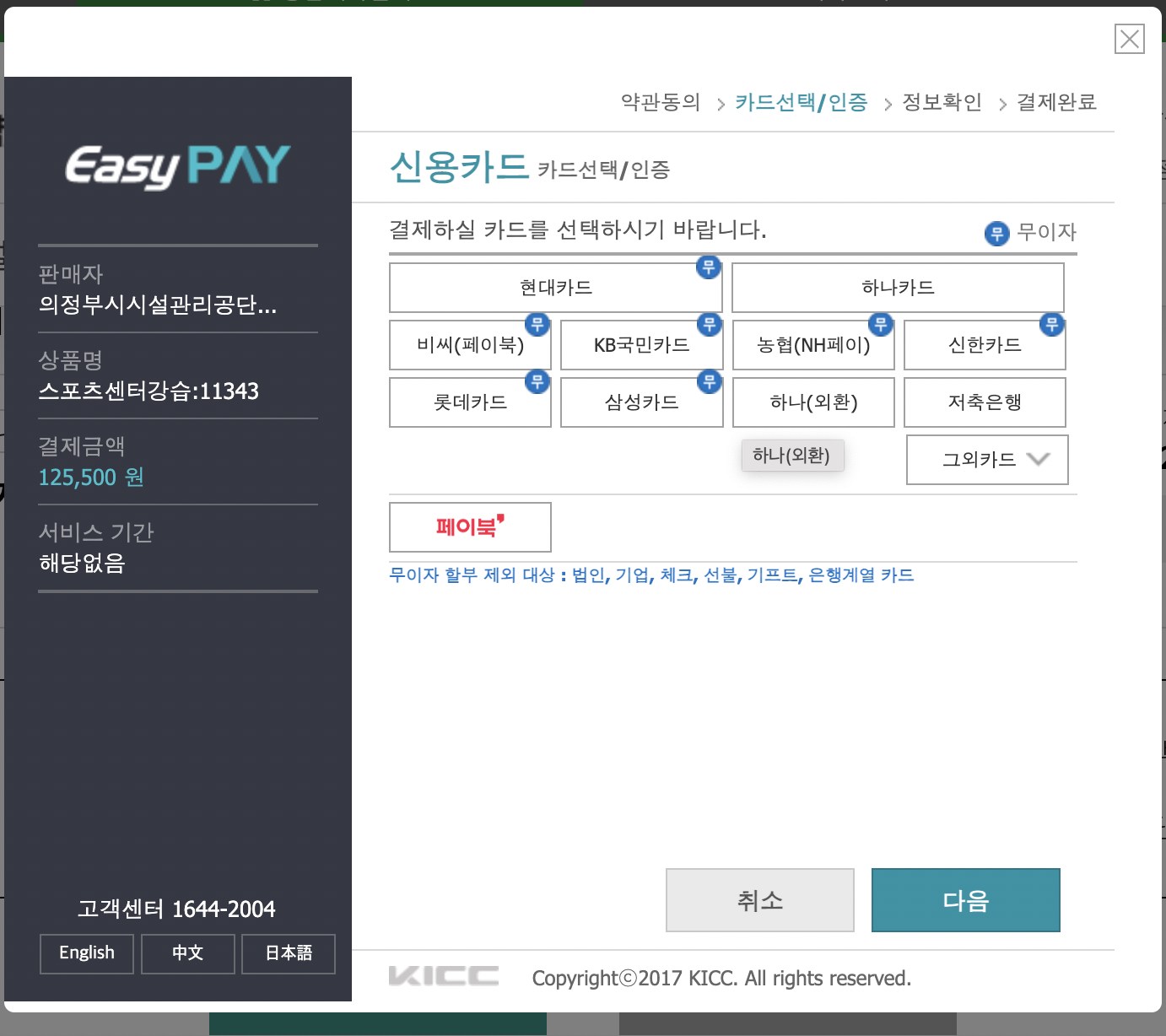Click the 결제완료 step
This screenshot has width=1166, height=1036.
point(1056,102)
